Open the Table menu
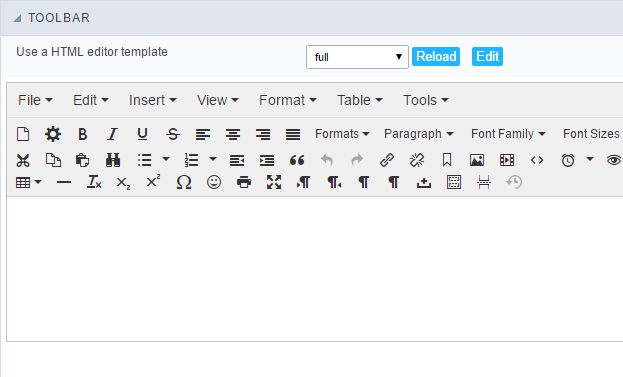The height and width of the screenshot is (377, 623). click(360, 100)
